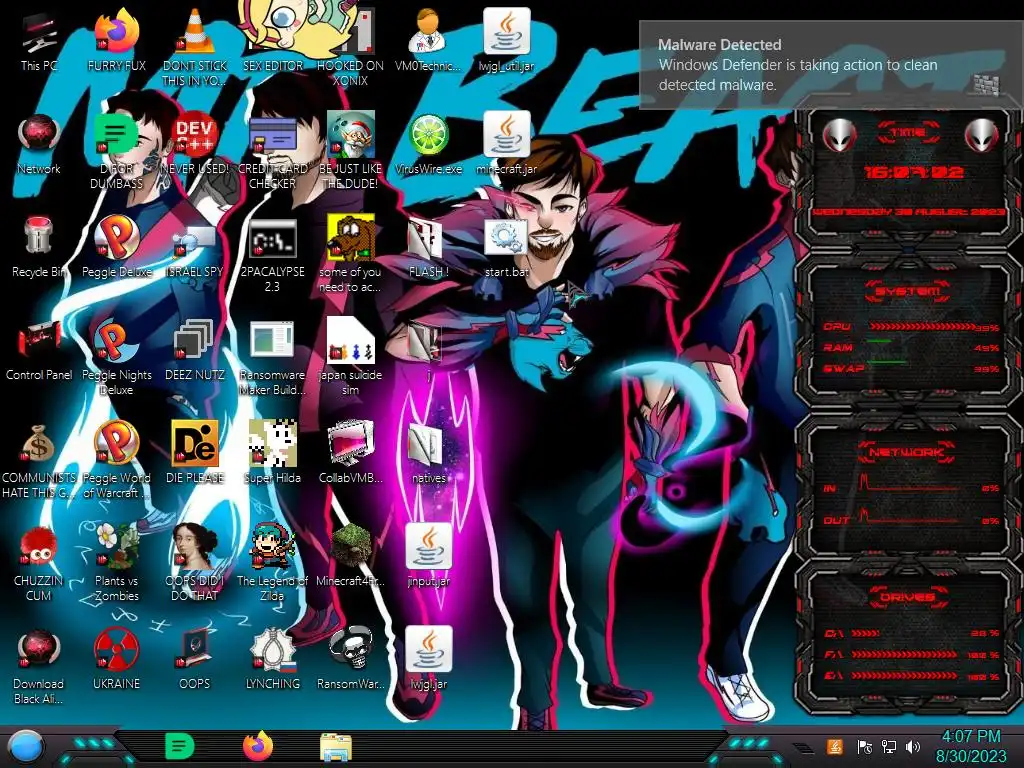1024x768 pixels.
Task: Select the OOPS desktop shortcut
Action: (195, 660)
